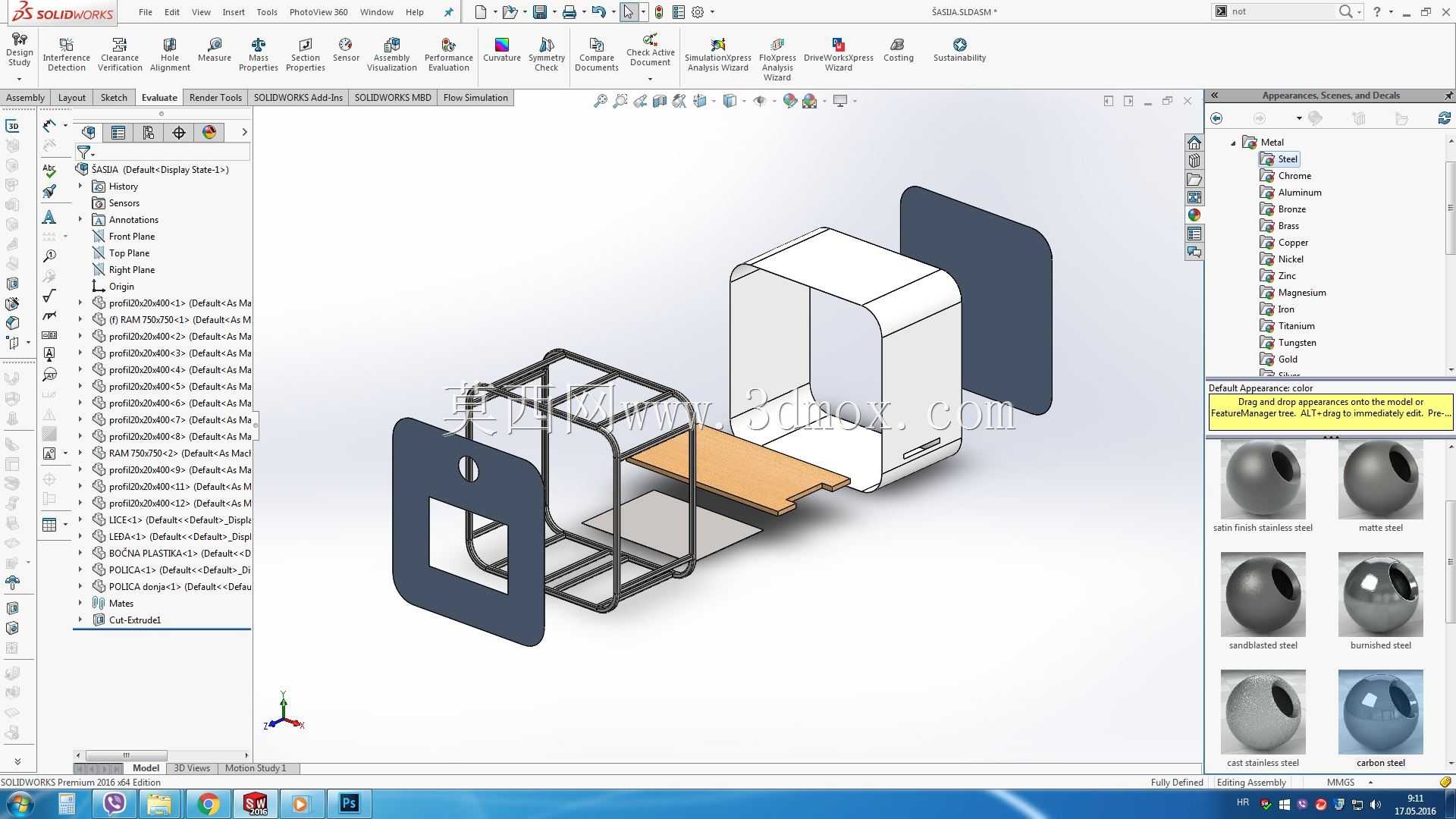The image size is (1456, 819).
Task: Open the Costing tool
Action: 899,50
